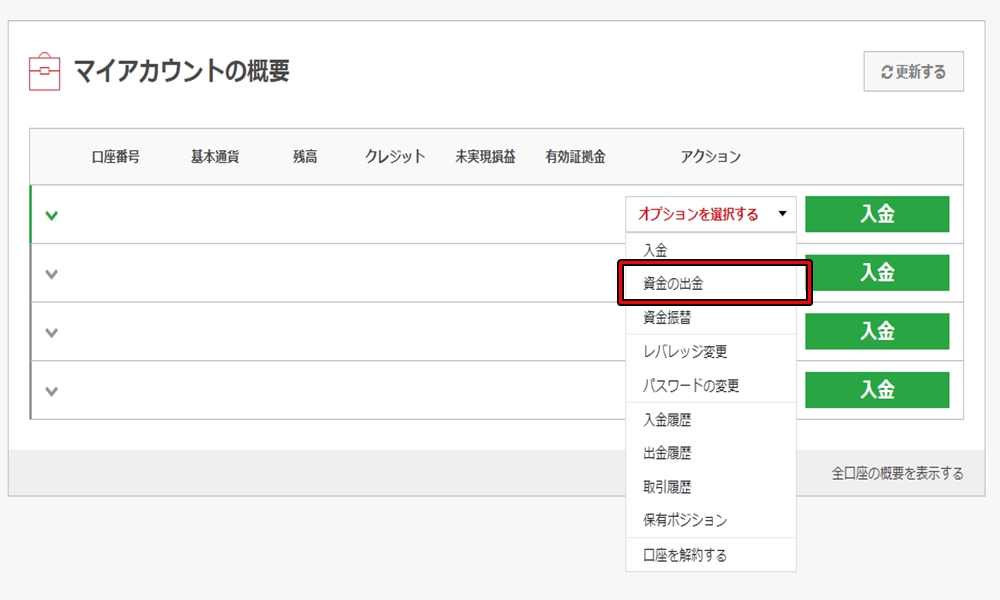Viewport: 1000px width, 600px height.
Task: Click the top green 入金 button
Action: [x=878, y=213]
